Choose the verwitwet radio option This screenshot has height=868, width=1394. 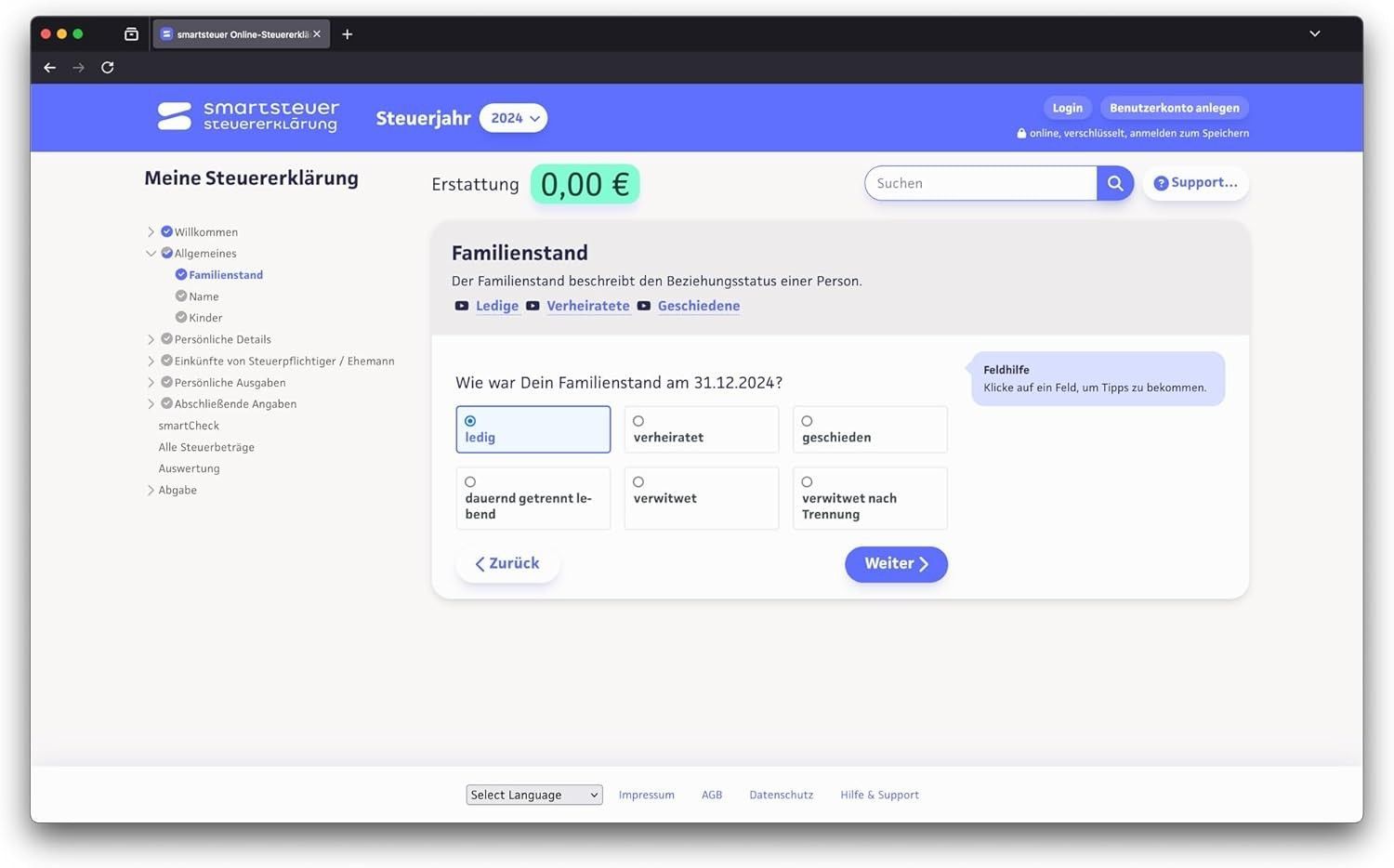click(x=638, y=482)
